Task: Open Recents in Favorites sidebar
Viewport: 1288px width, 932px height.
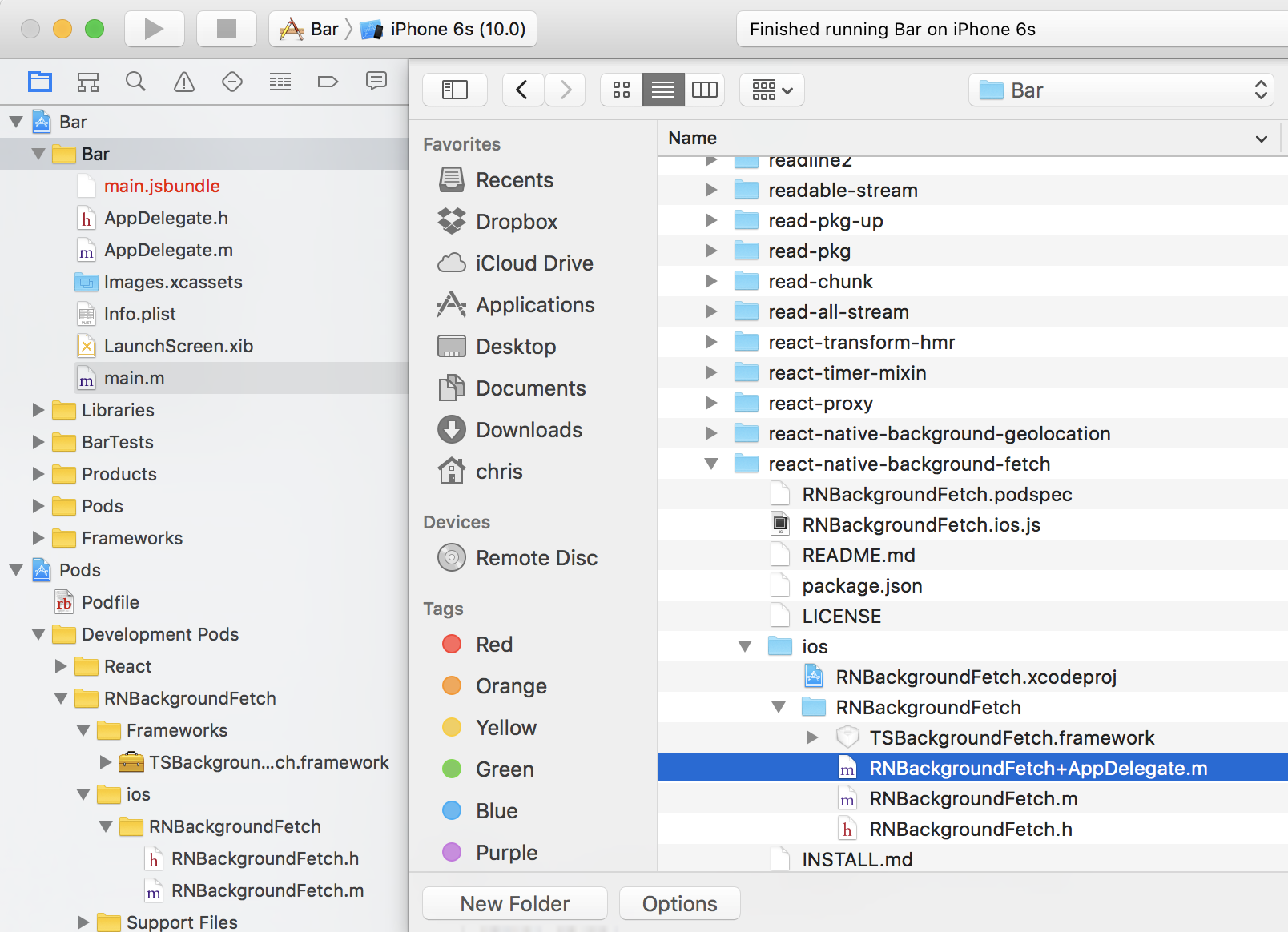Action: (497, 180)
